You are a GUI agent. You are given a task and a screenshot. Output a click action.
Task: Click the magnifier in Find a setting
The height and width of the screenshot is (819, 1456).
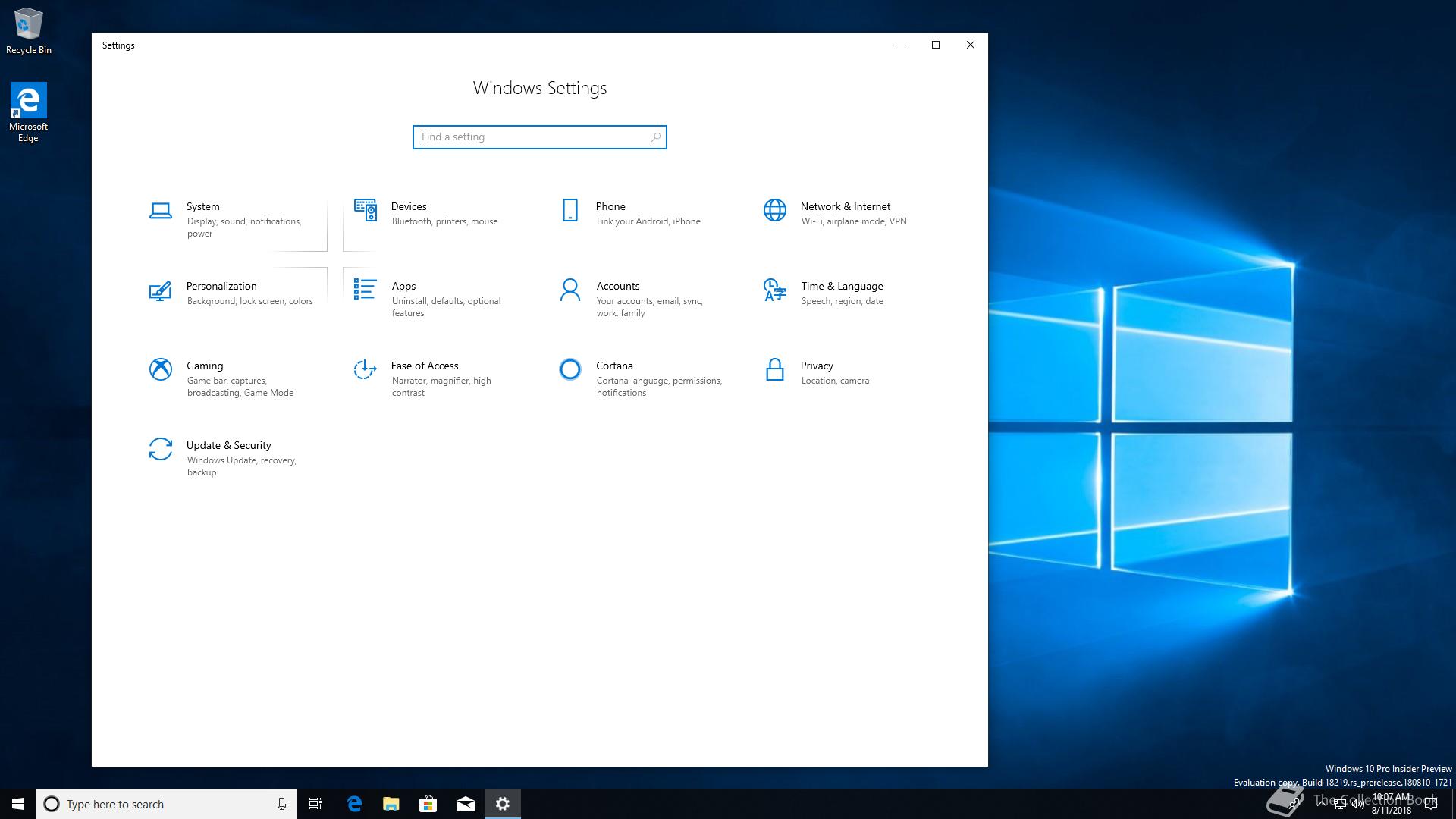(x=655, y=137)
